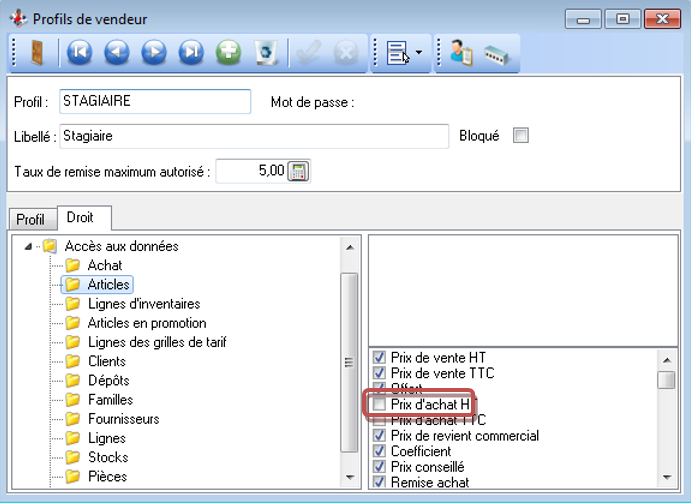Screen dimensions: 691x503
Task: Go to the first vendor profile record
Action: (79, 53)
